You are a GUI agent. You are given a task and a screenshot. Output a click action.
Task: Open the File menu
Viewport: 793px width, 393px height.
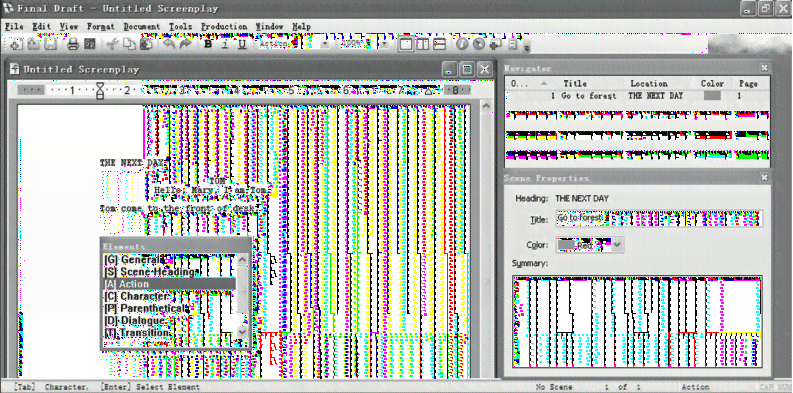coord(14,26)
